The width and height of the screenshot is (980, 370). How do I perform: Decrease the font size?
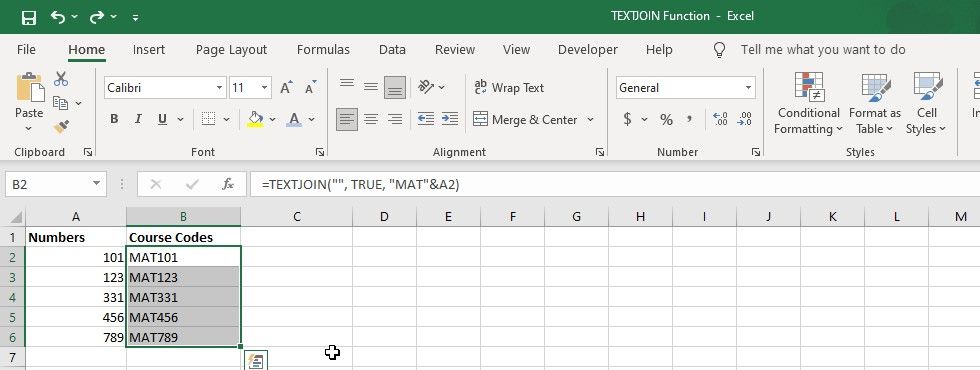point(310,88)
